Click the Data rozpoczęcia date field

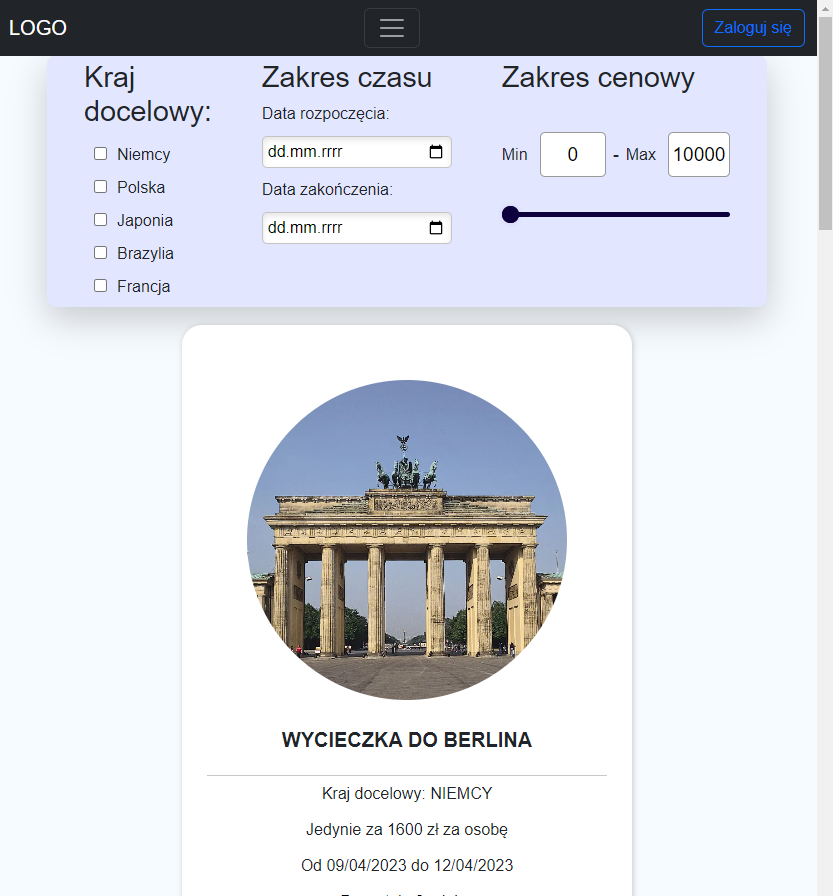(x=357, y=152)
